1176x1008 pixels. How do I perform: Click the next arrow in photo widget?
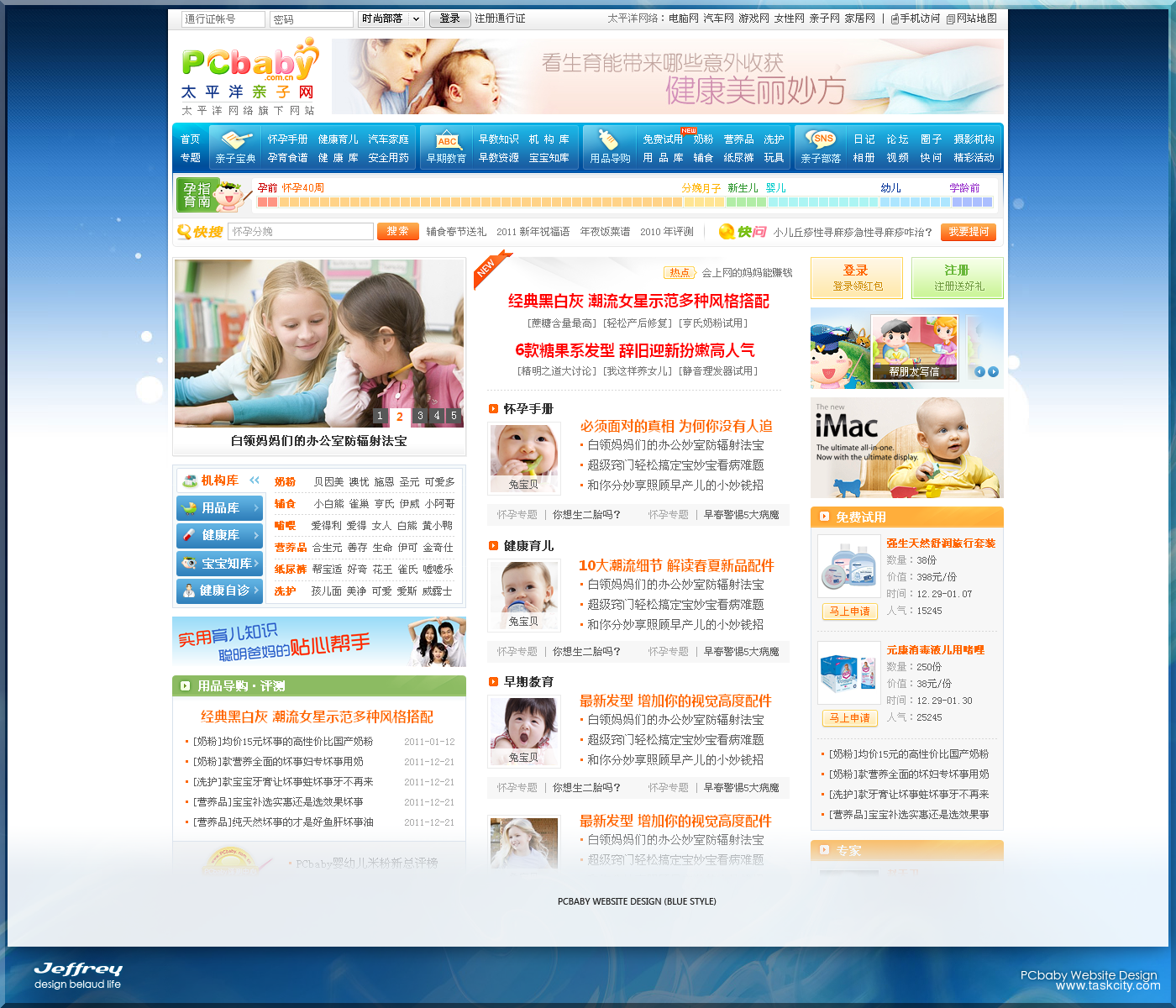coord(994,371)
